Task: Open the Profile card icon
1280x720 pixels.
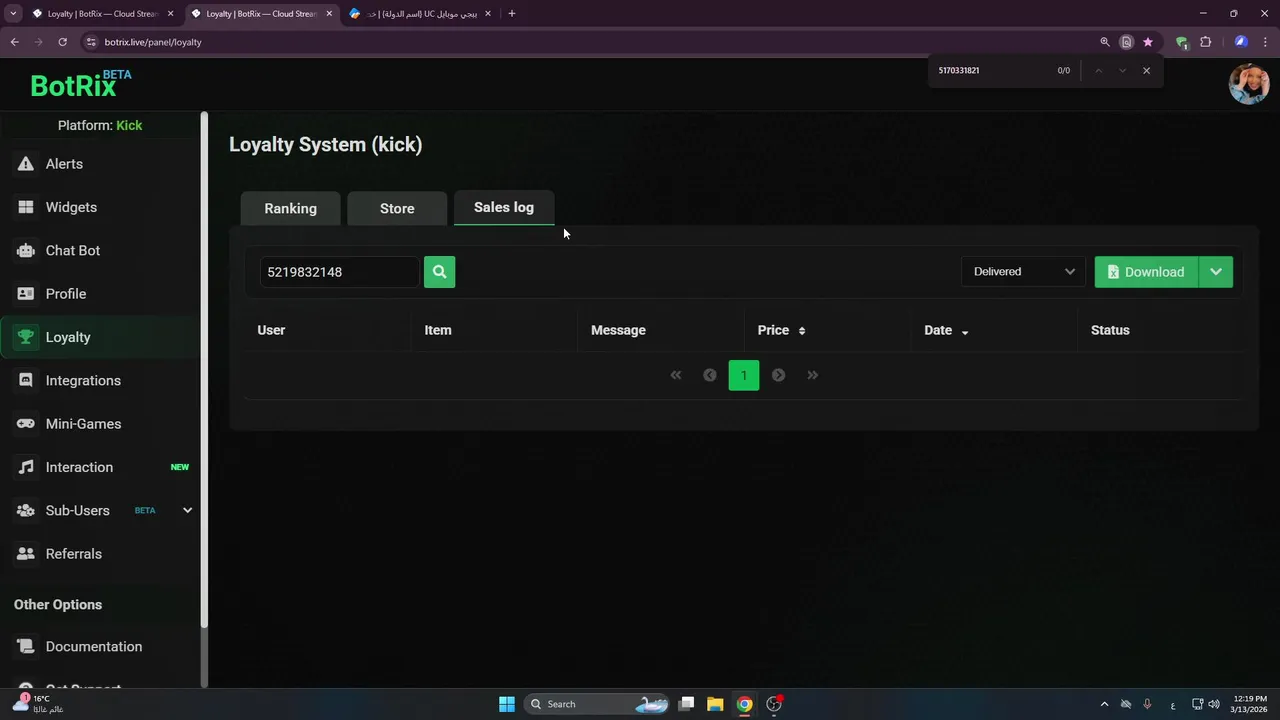Action: point(26,294)
